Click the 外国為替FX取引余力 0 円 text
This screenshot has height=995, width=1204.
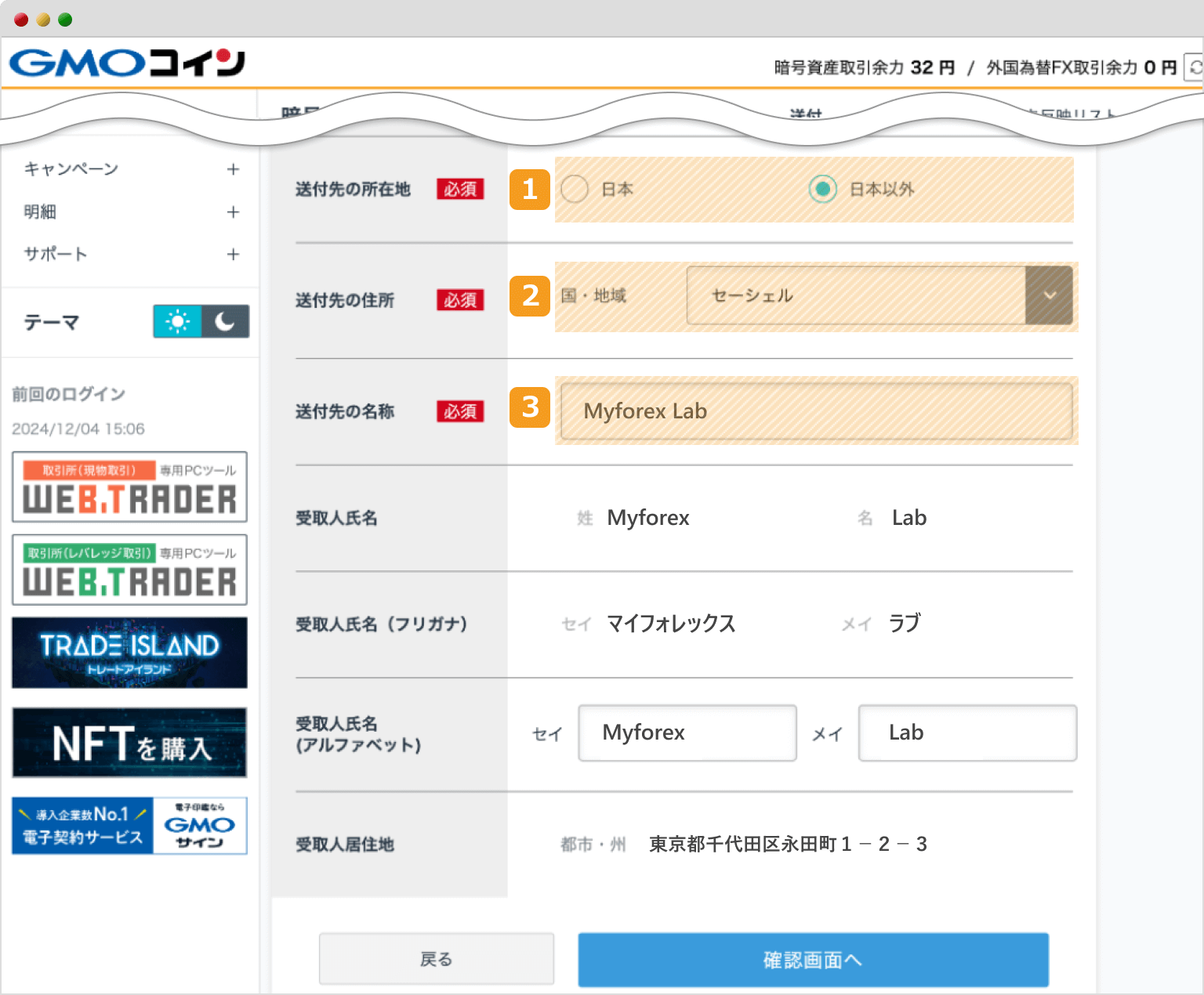(x=1082, y=67)
